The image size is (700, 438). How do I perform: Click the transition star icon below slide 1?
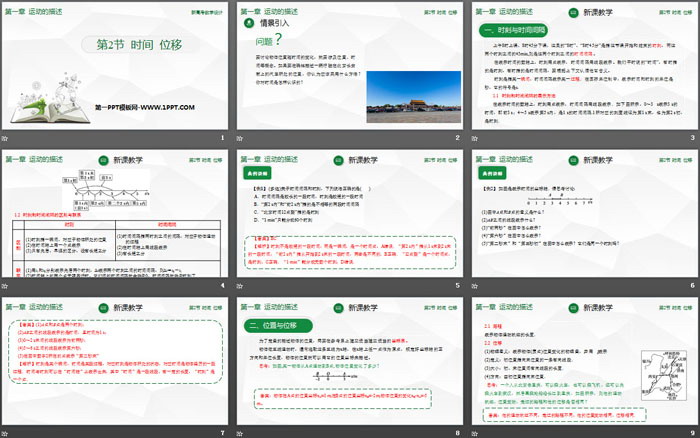coord(7,138)
